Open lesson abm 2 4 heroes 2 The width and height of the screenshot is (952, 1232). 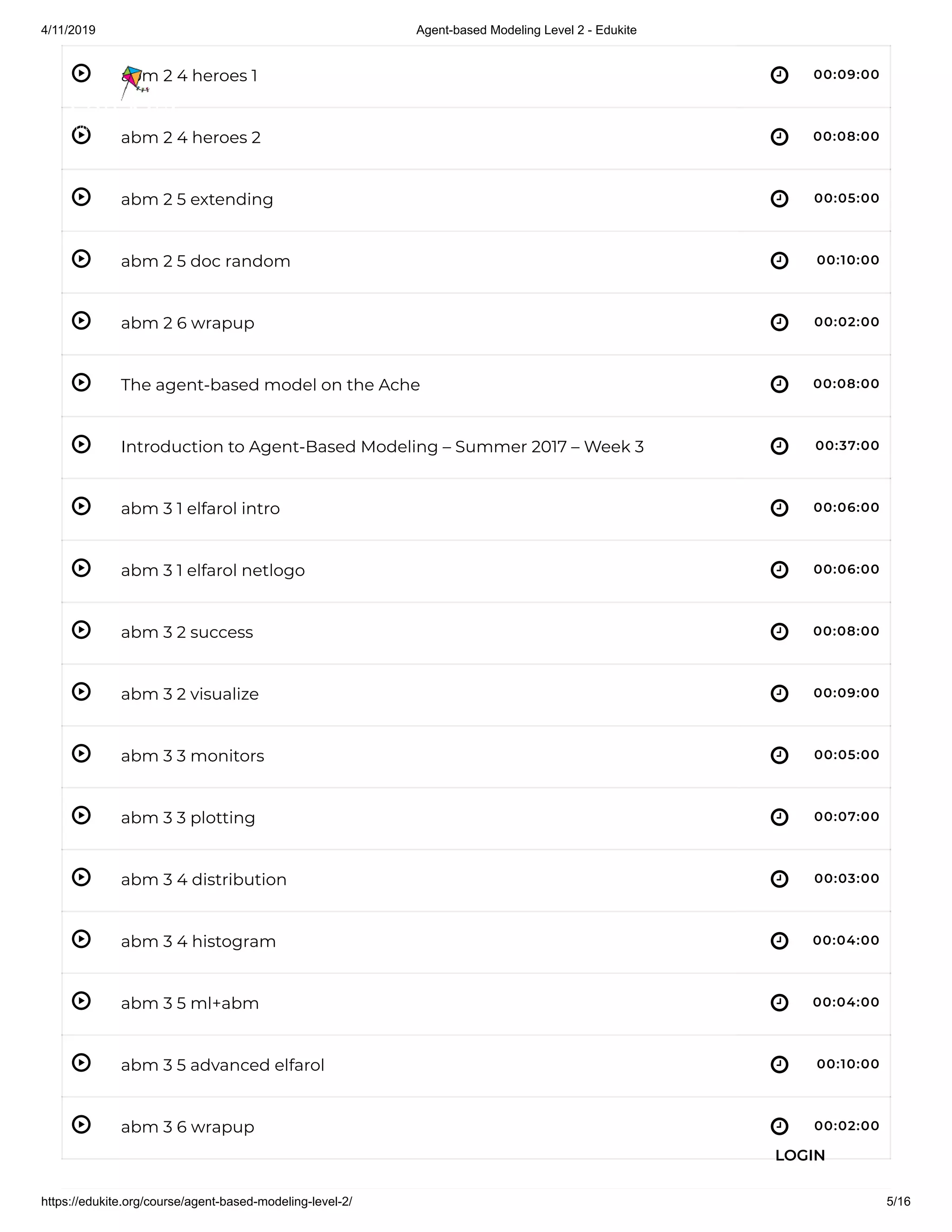click(191, 138)
